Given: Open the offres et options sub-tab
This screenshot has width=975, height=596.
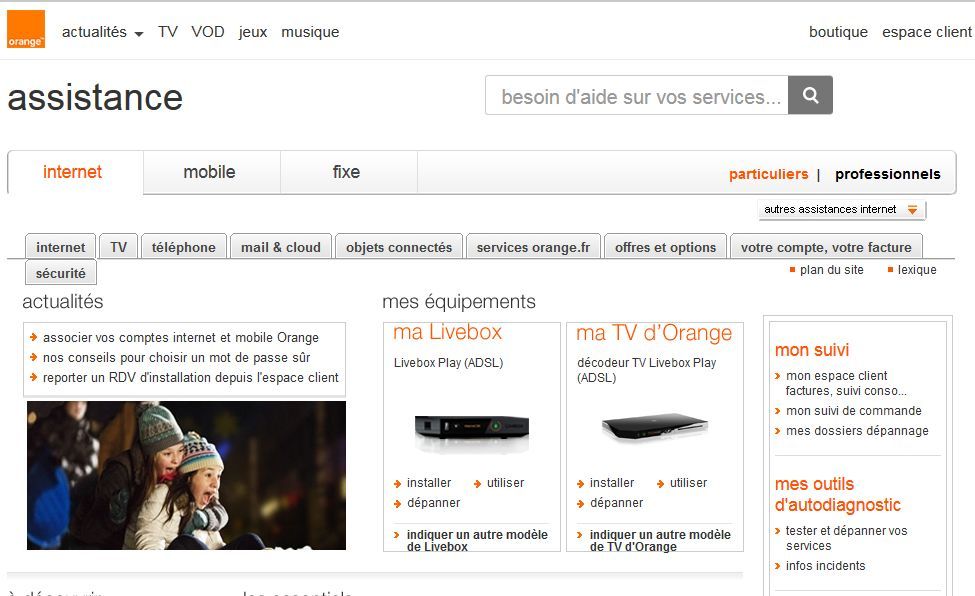Looking at the screenshot, I should (665, 247).
